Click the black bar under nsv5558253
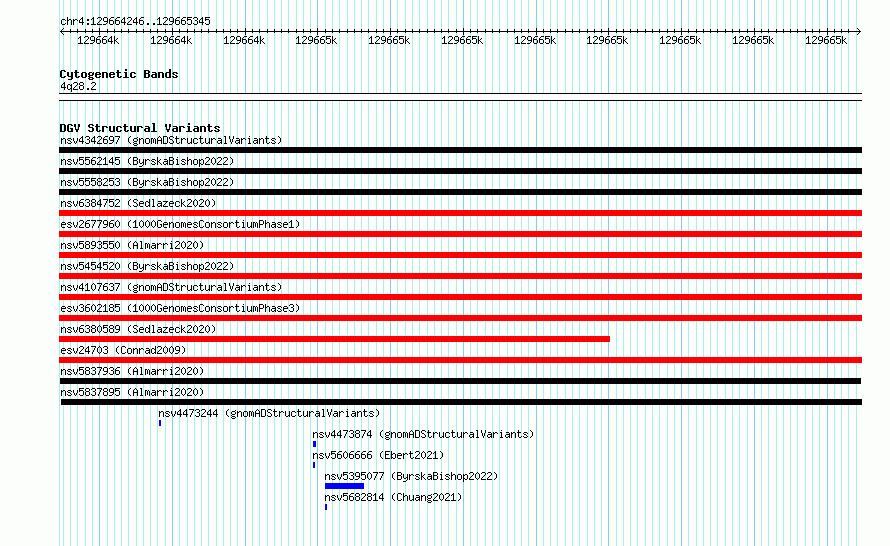 coord(460,192)
